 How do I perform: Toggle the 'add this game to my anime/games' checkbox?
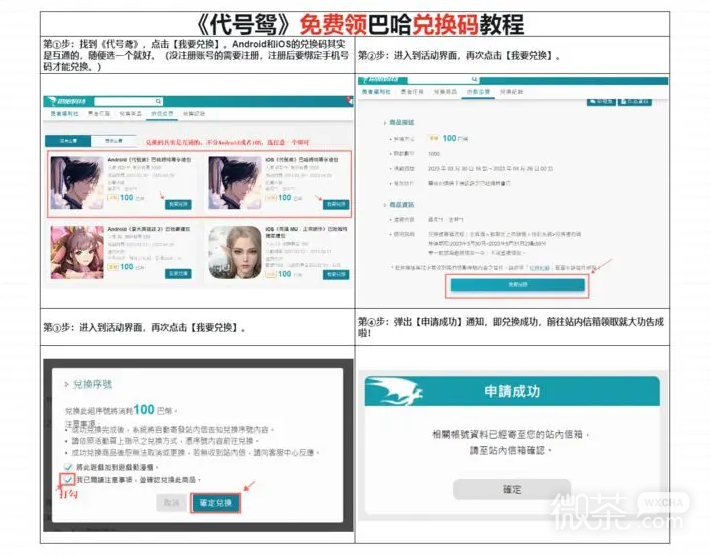pos(67,467)
